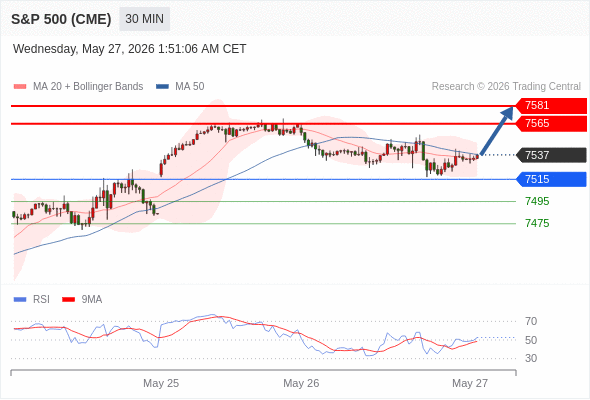Click the blue upward forecast arrow

pos(497,130)
